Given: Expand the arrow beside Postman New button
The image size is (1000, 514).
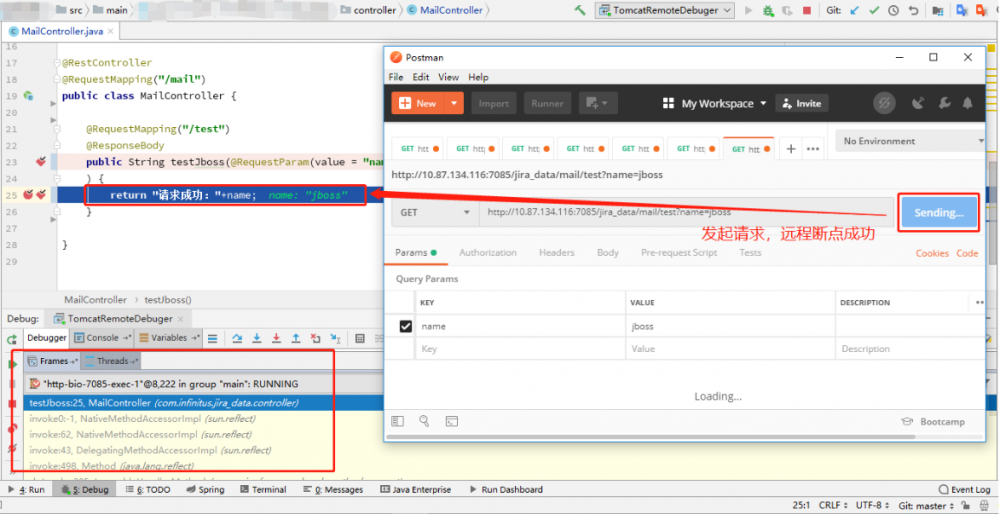Looking at the screenshot, I should coord(453,103).
